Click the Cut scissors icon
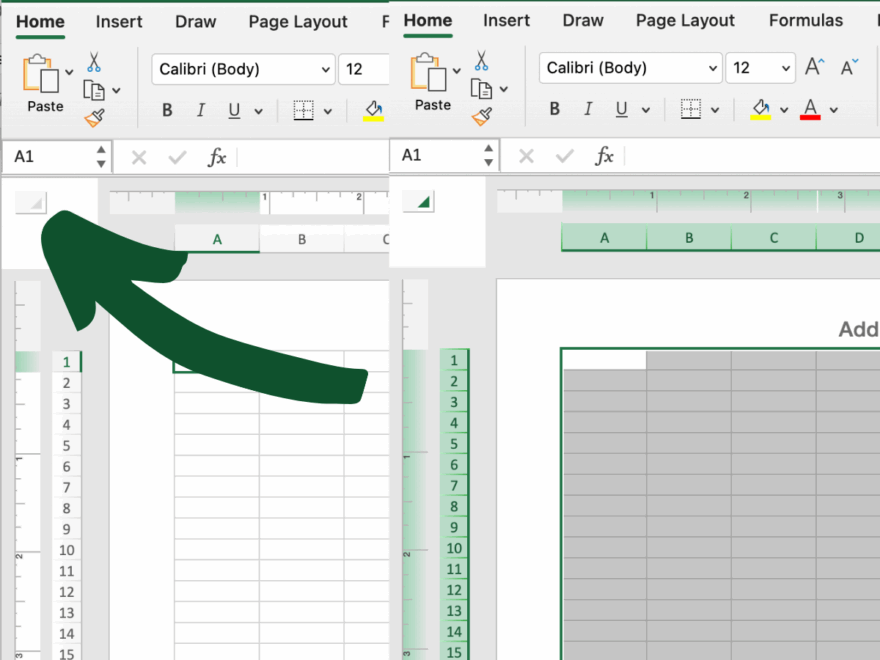This screenshot has height=660, width=880. (x=481, y=59)
